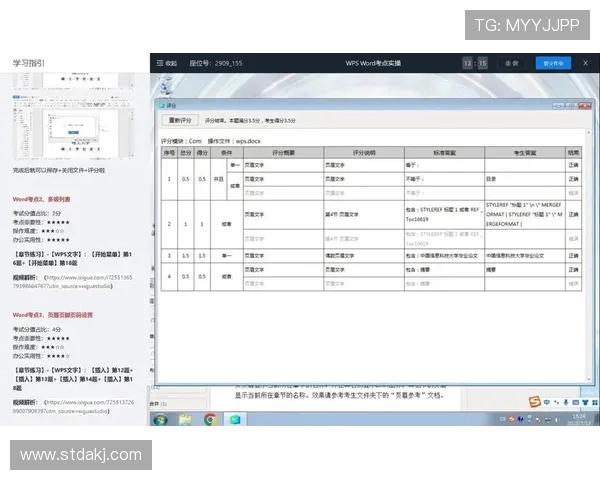
Task: Click the blue submit button in top bar
Action: tap(553, 63)
